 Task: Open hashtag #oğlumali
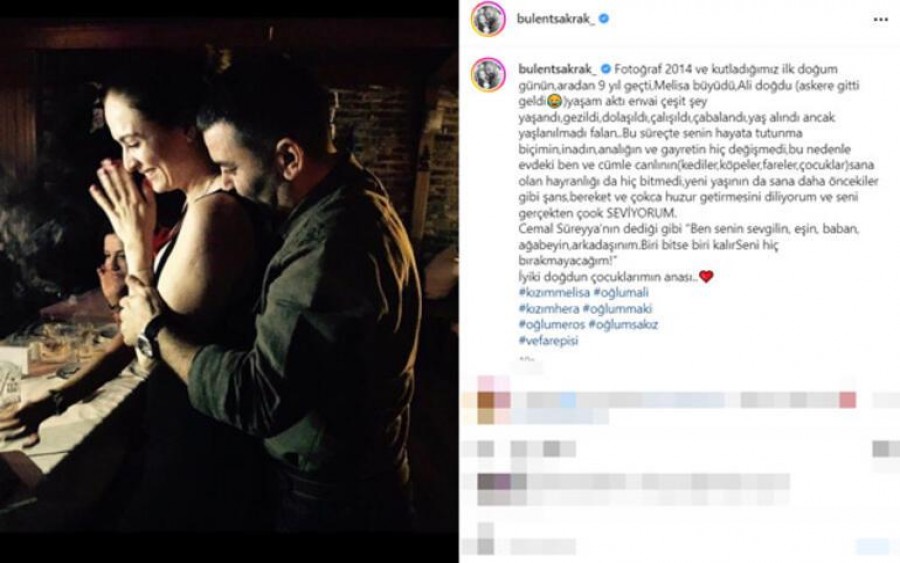(621, 293)
